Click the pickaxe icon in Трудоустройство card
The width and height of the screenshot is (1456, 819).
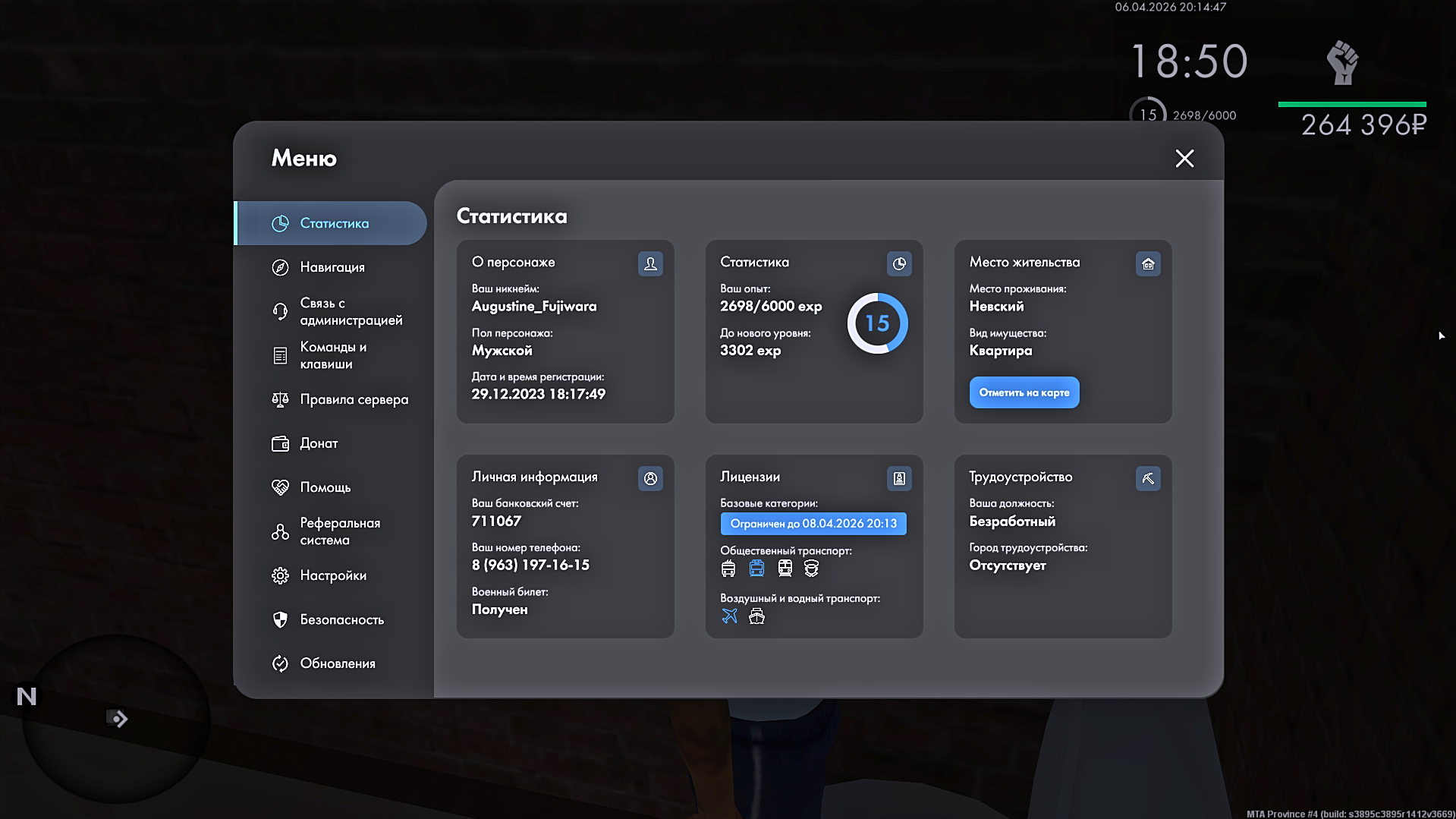tap(1148, 478)
